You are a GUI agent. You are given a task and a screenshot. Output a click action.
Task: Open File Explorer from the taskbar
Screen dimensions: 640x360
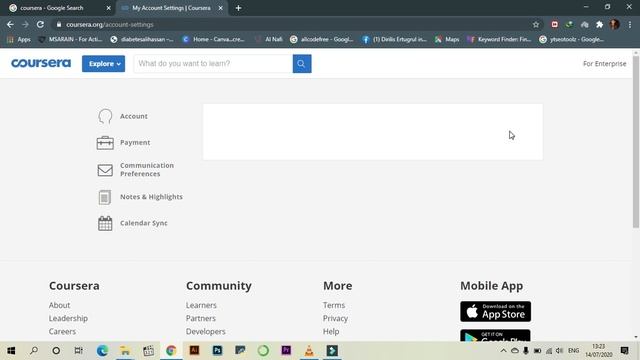(125, 351)
